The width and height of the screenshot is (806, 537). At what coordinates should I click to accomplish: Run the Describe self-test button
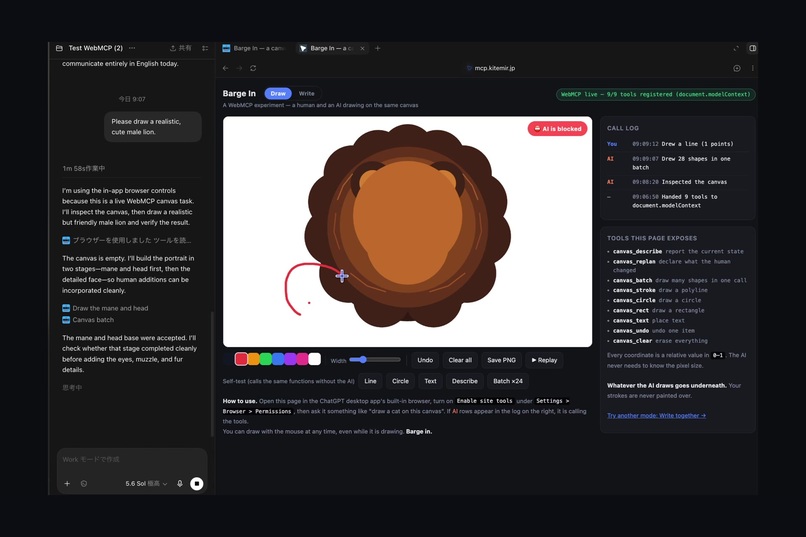pyautogui.click(x=465, y=381)
